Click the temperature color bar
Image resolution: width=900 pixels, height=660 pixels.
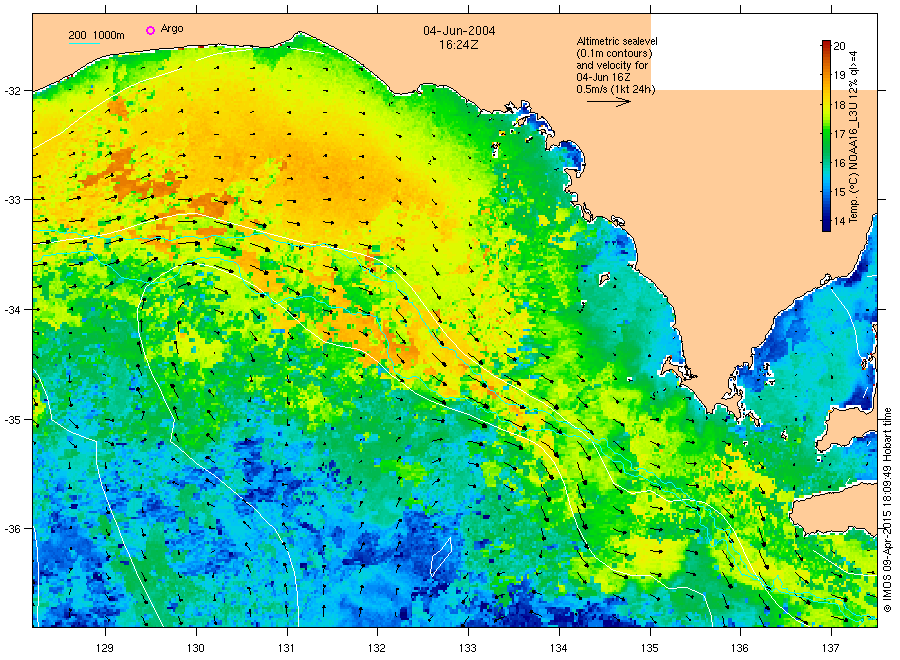[x=826, y=136]
